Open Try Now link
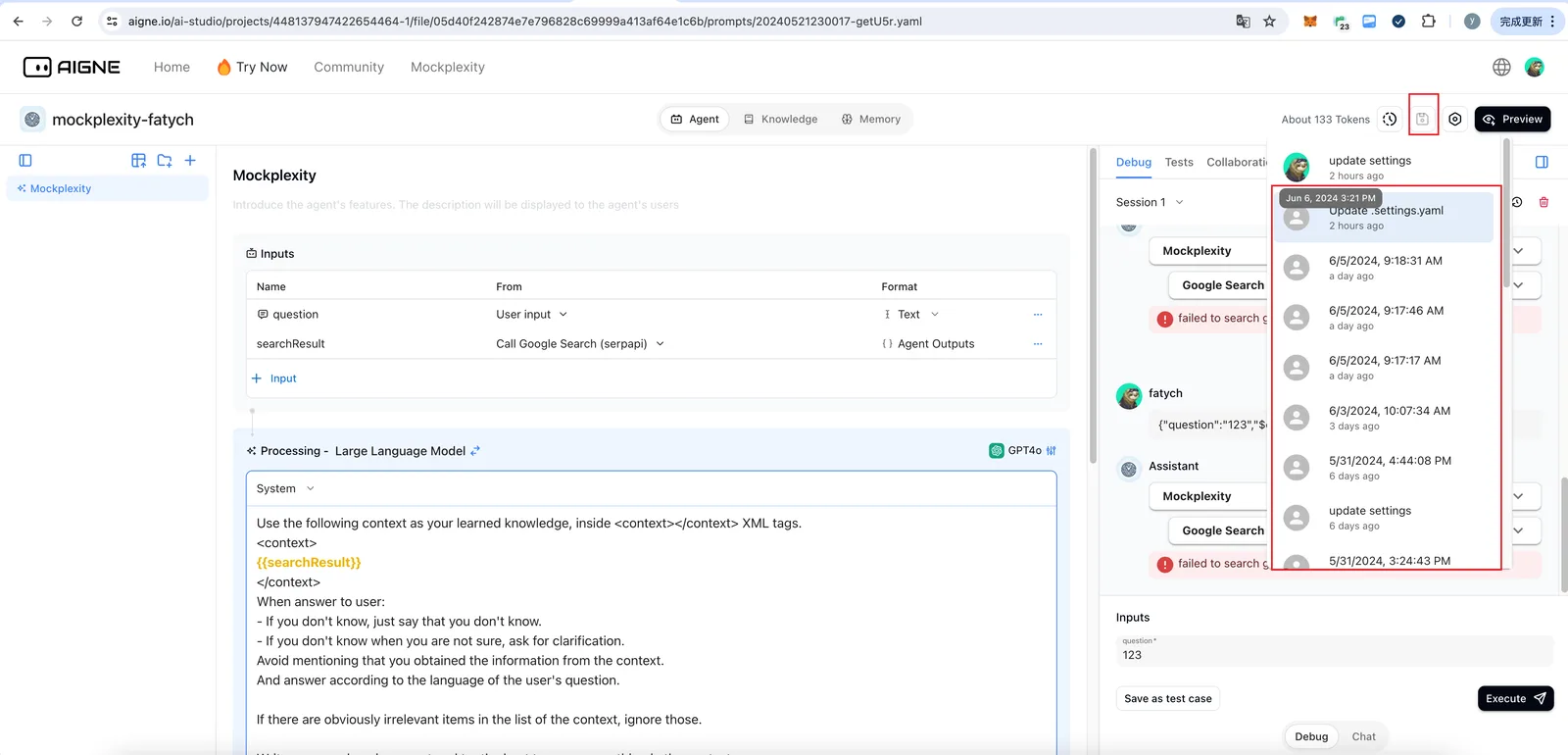 pyautogui.click(x=252, y=67)
